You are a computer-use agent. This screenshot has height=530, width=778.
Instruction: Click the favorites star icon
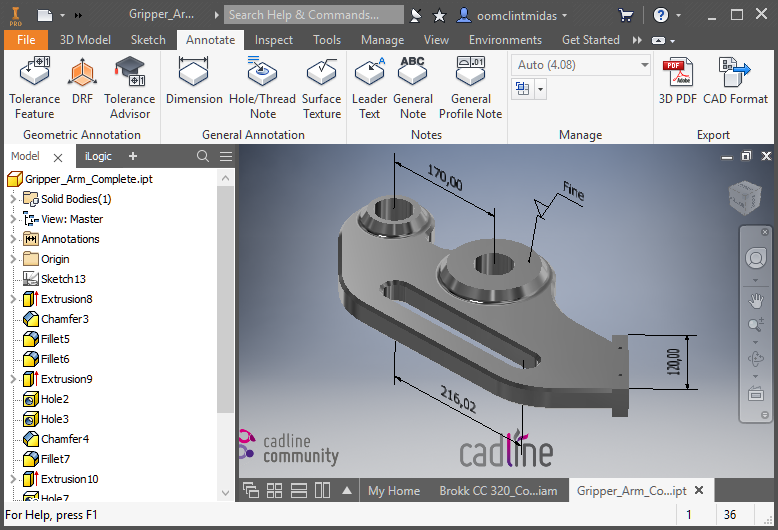[x=439, y=16]
